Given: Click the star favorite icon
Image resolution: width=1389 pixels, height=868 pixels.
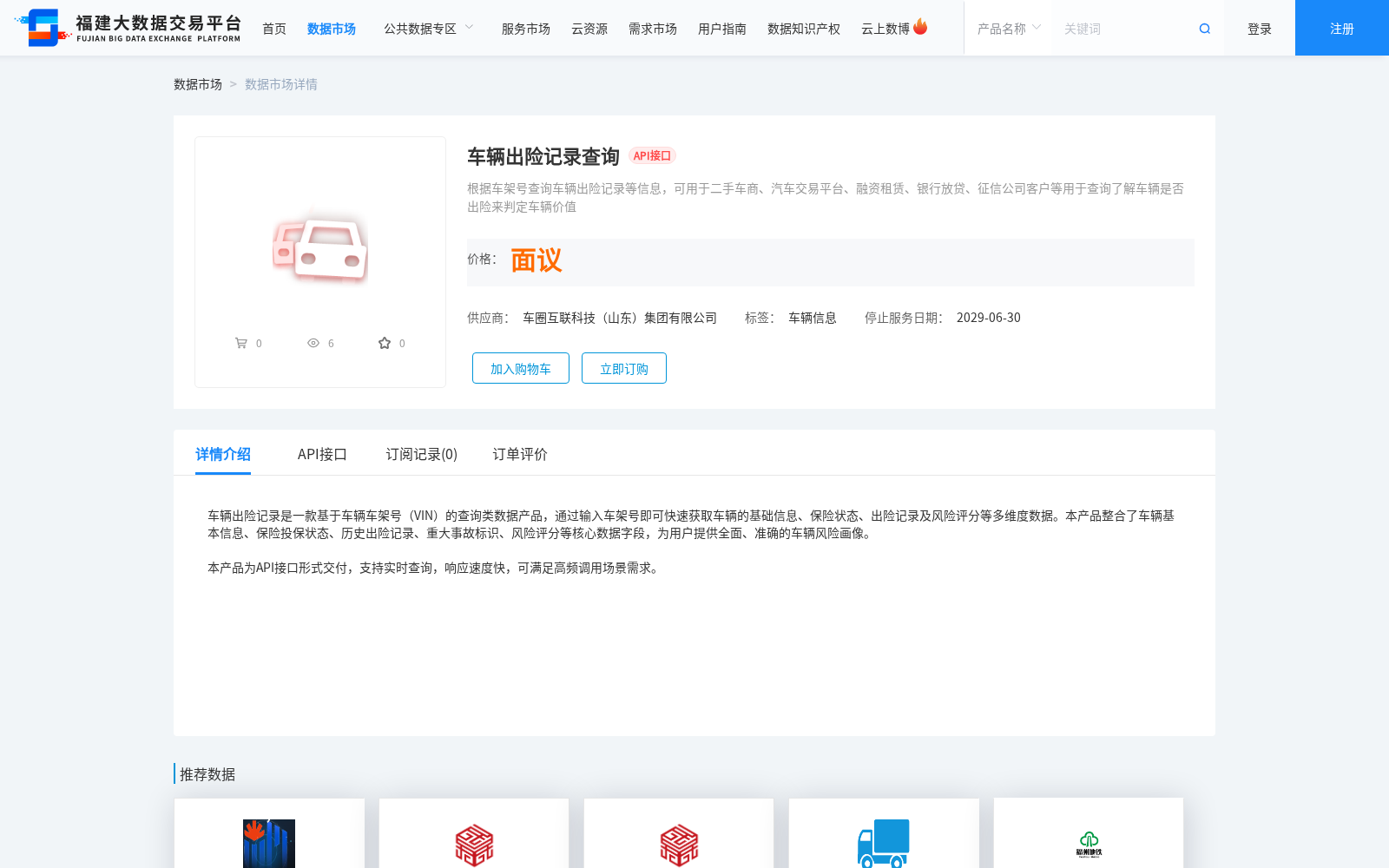Looking at the screenshot, I should tap(385, 343).
